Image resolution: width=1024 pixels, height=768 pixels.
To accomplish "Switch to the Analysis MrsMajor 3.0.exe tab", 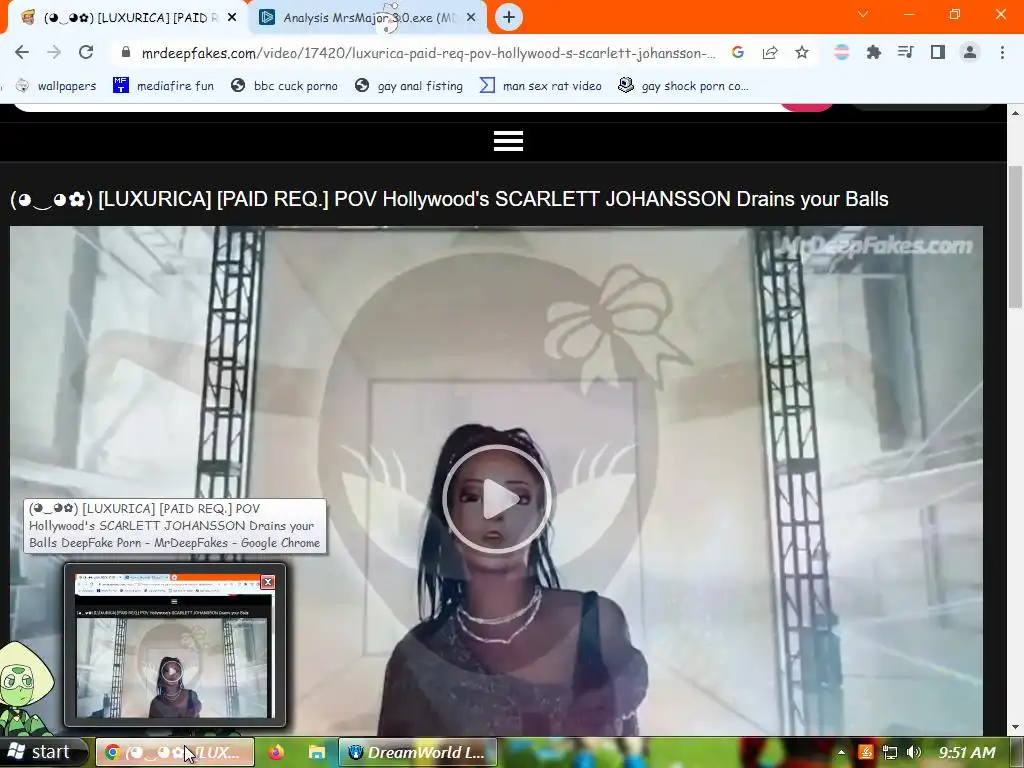I will [x=366, y=18].
